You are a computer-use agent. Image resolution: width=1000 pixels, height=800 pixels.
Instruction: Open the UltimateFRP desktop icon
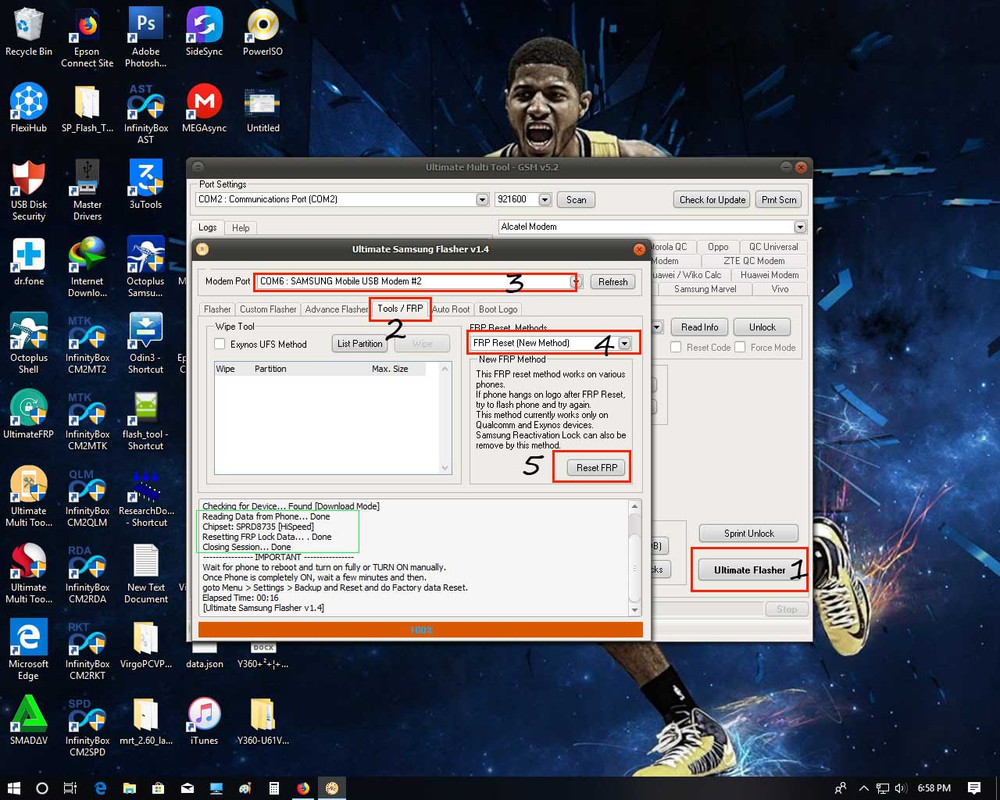point(29,413)
